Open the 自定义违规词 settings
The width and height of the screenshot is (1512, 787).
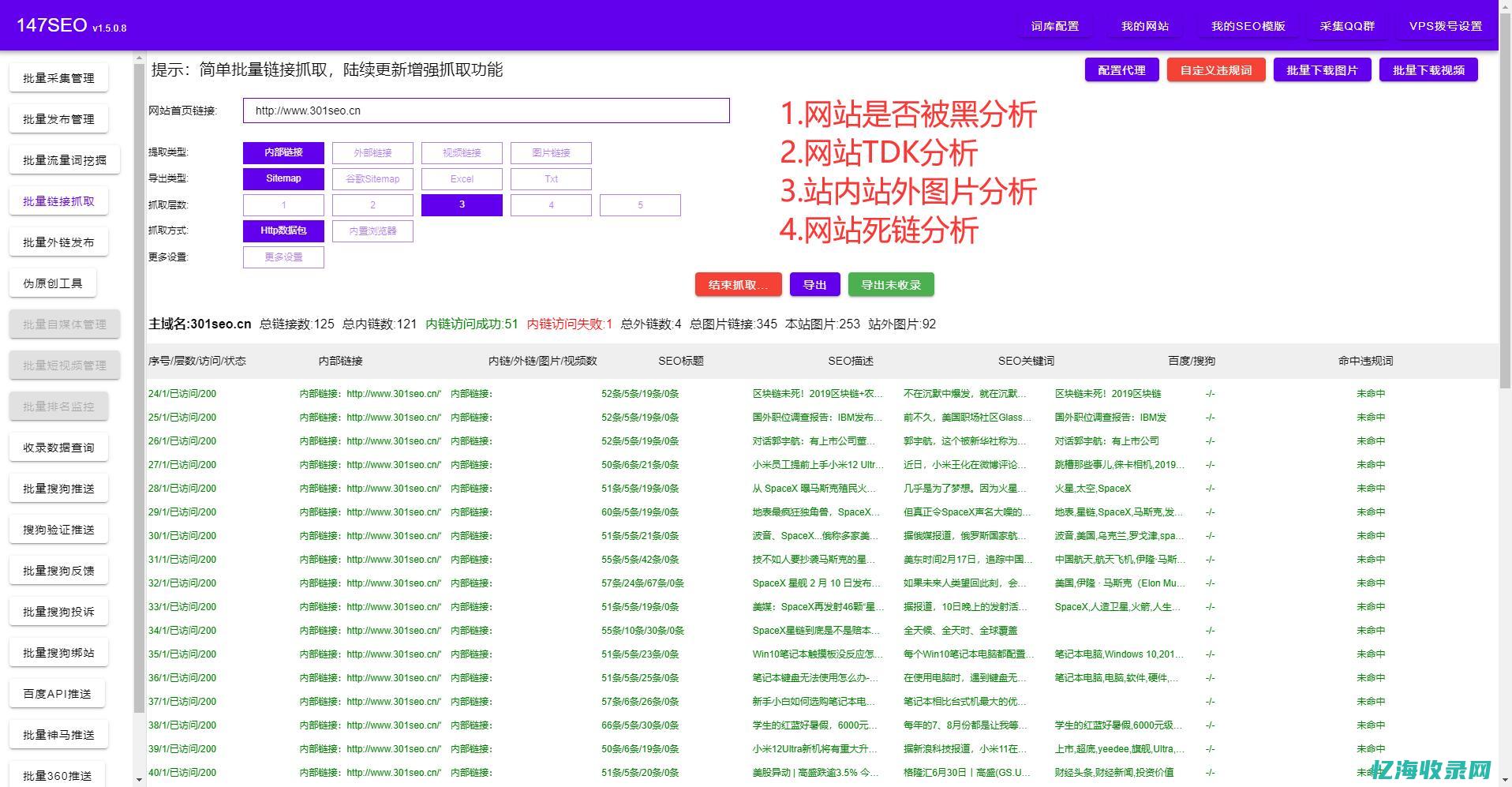1215,69
